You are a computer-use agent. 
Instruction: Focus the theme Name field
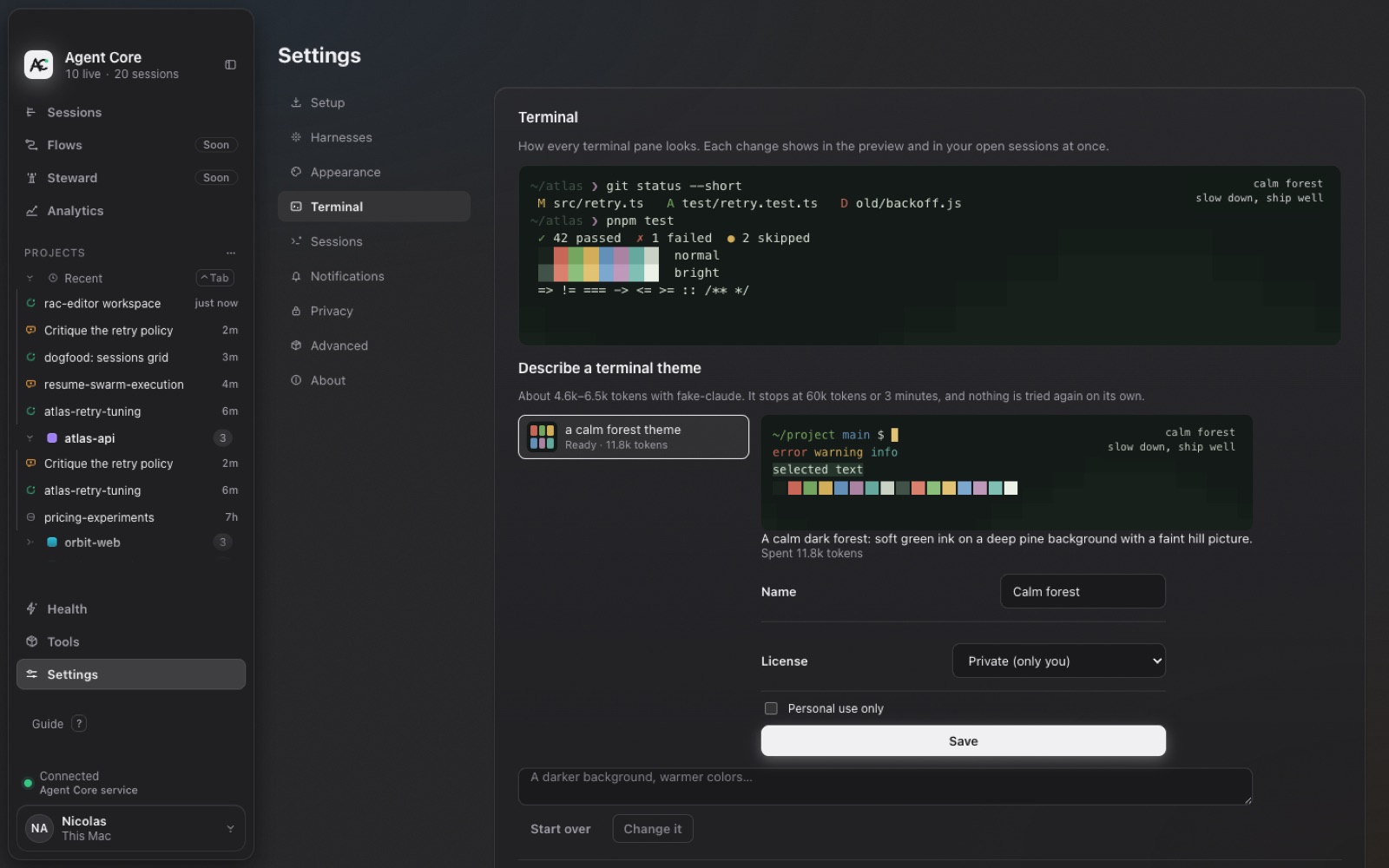(x=1083, y=592)
